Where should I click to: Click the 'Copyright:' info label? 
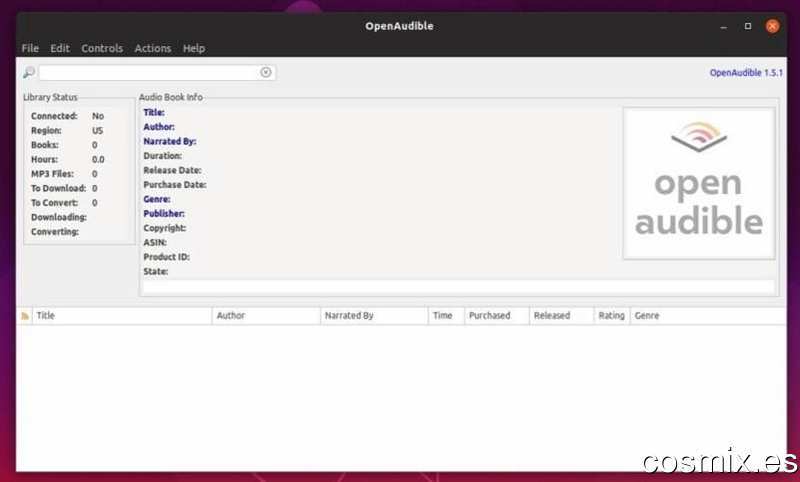[x=164, y=228]
